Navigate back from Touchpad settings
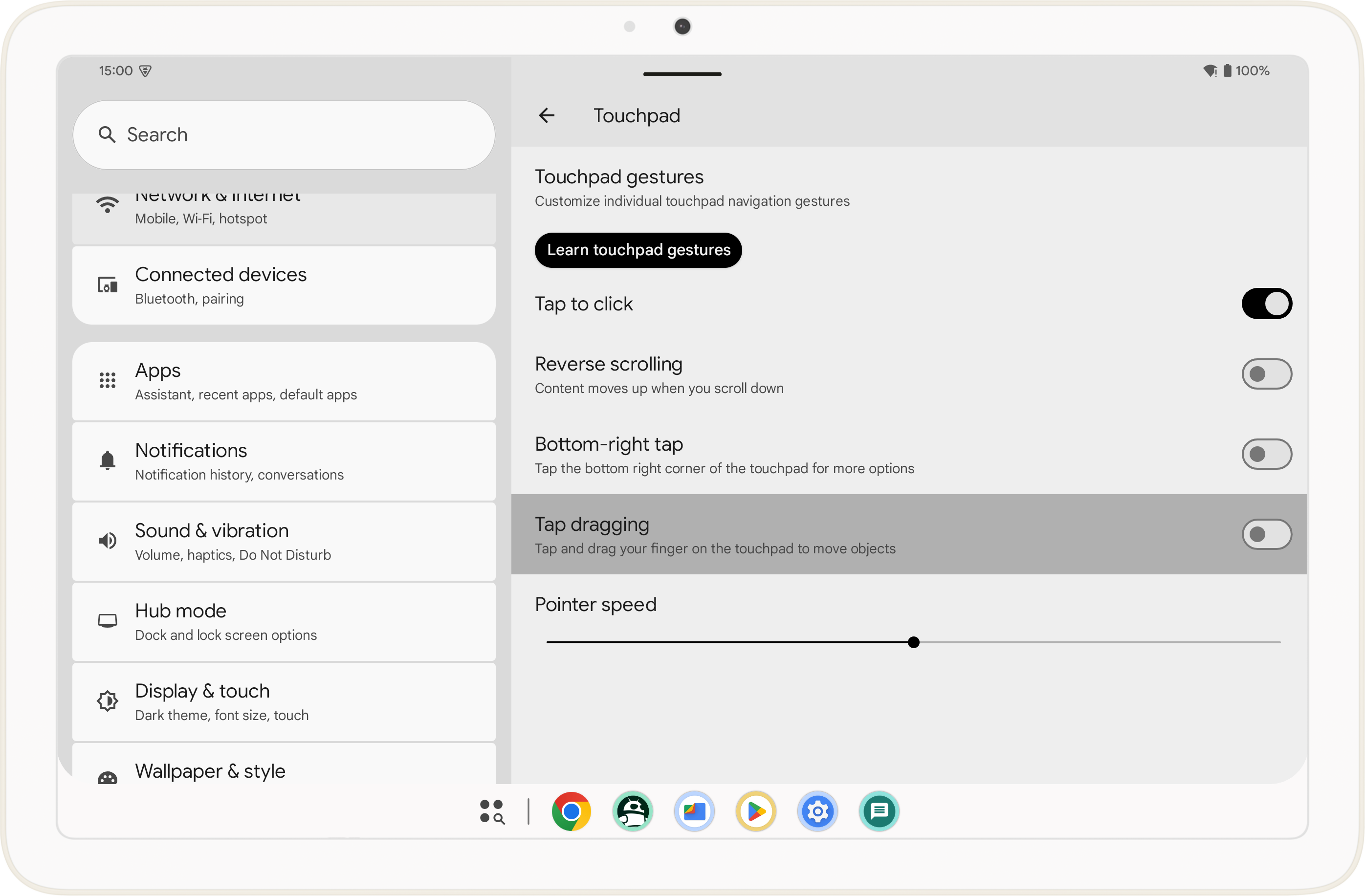1365x896 pixels. pos(546,115)
